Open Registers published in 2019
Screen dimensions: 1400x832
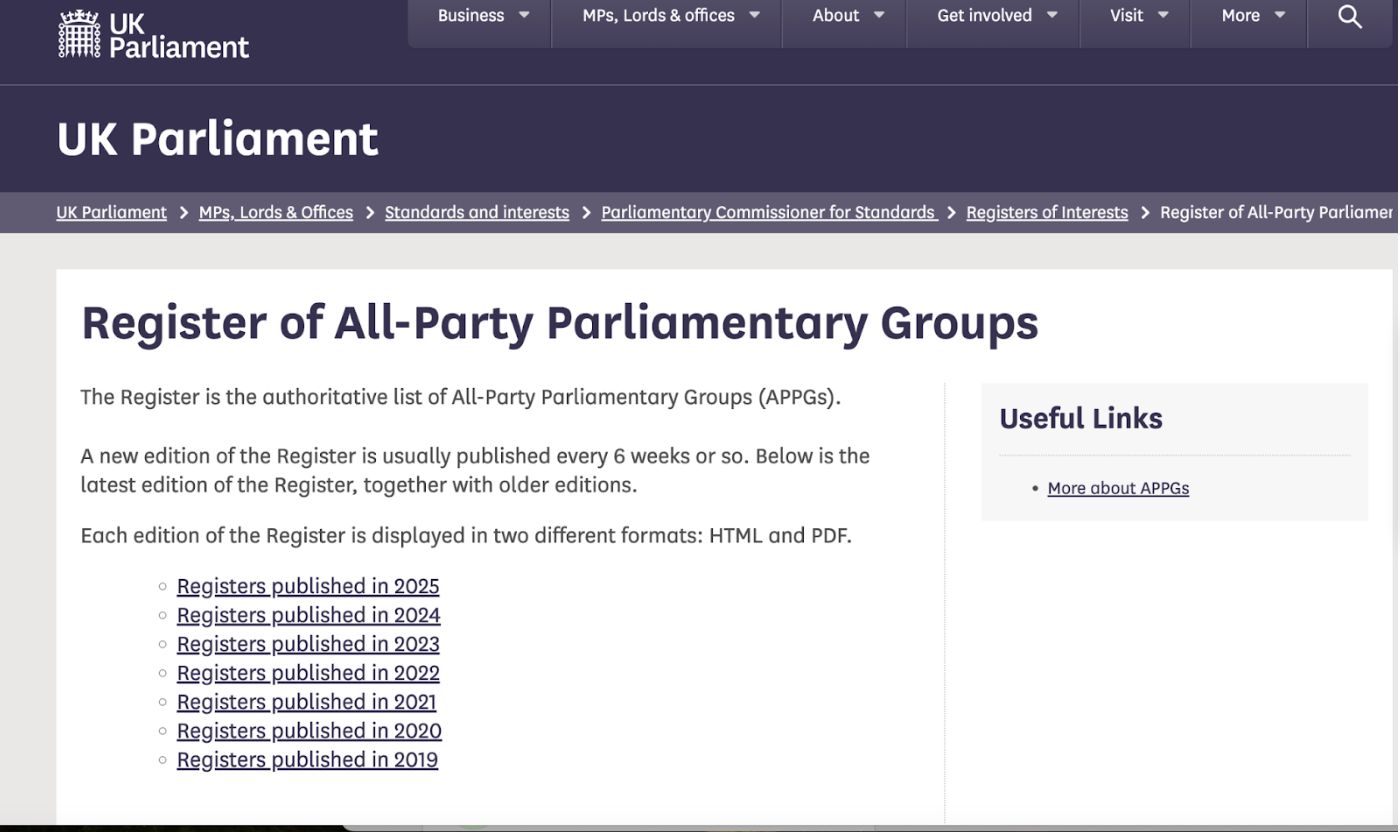307,760
